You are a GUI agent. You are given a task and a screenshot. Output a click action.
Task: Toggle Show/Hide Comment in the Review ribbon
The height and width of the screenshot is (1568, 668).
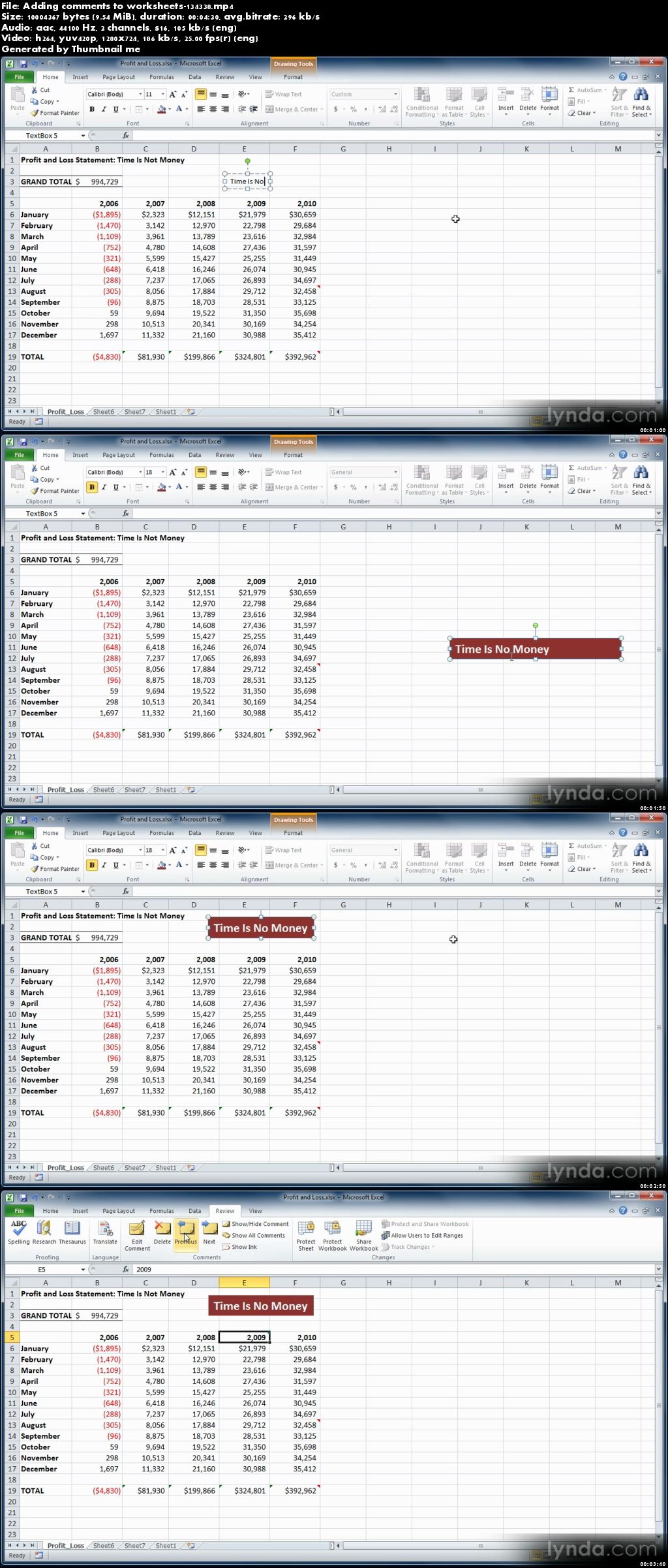click(255, 1224)
